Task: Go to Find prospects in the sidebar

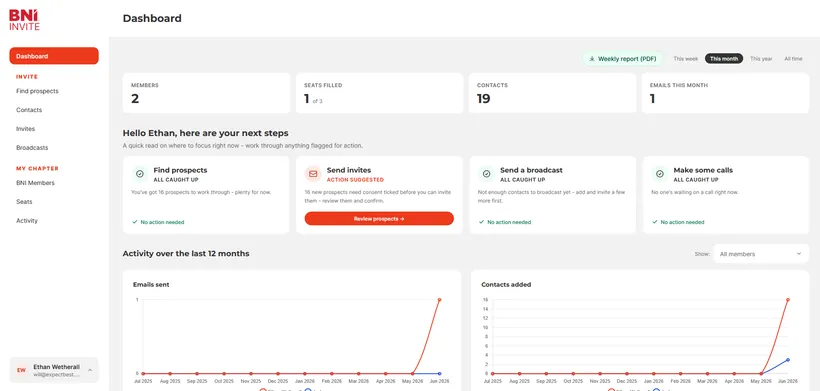Action: 37,91
